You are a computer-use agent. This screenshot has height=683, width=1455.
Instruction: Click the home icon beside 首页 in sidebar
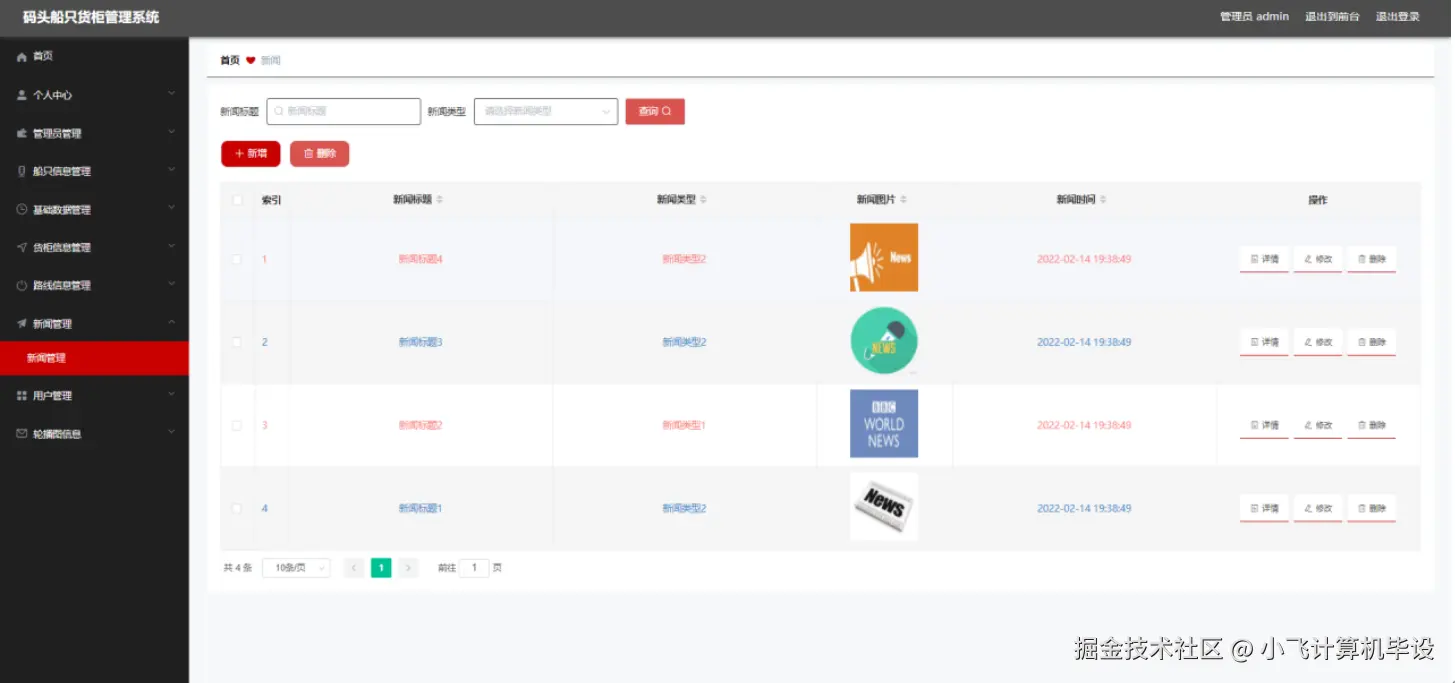(x=22, y=57)
